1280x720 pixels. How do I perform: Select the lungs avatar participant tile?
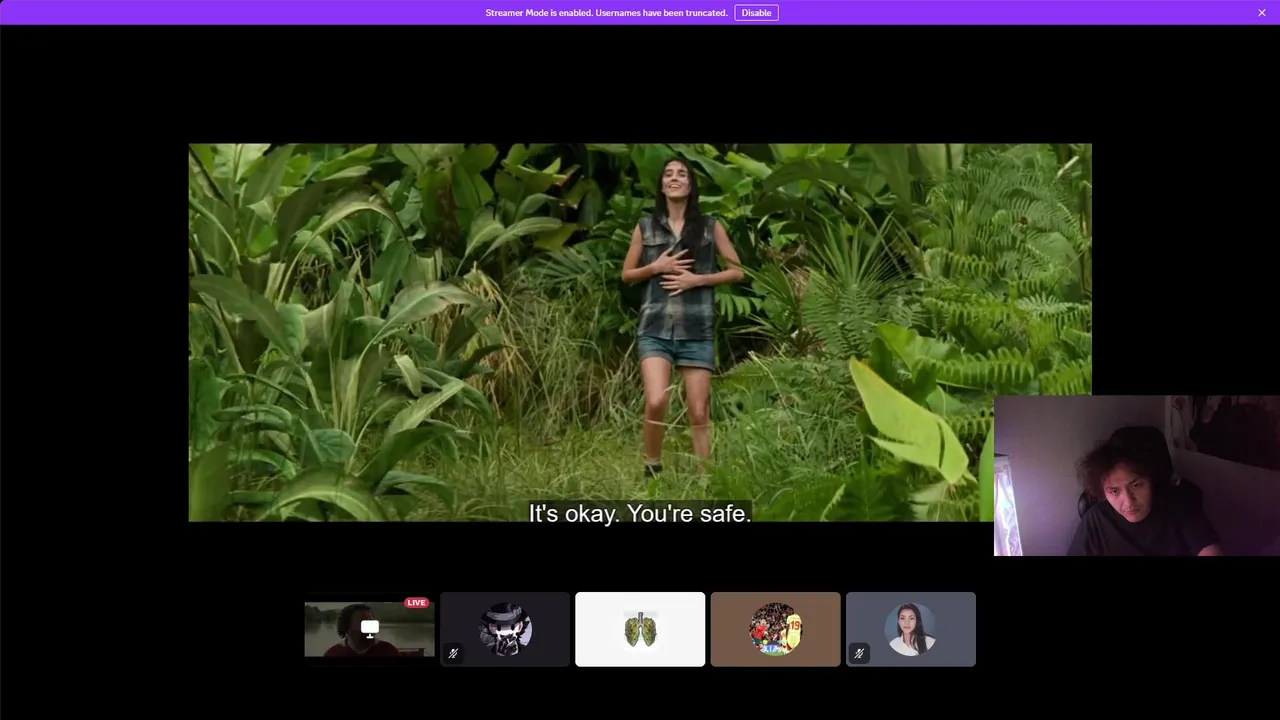click(x=640, y=629)
